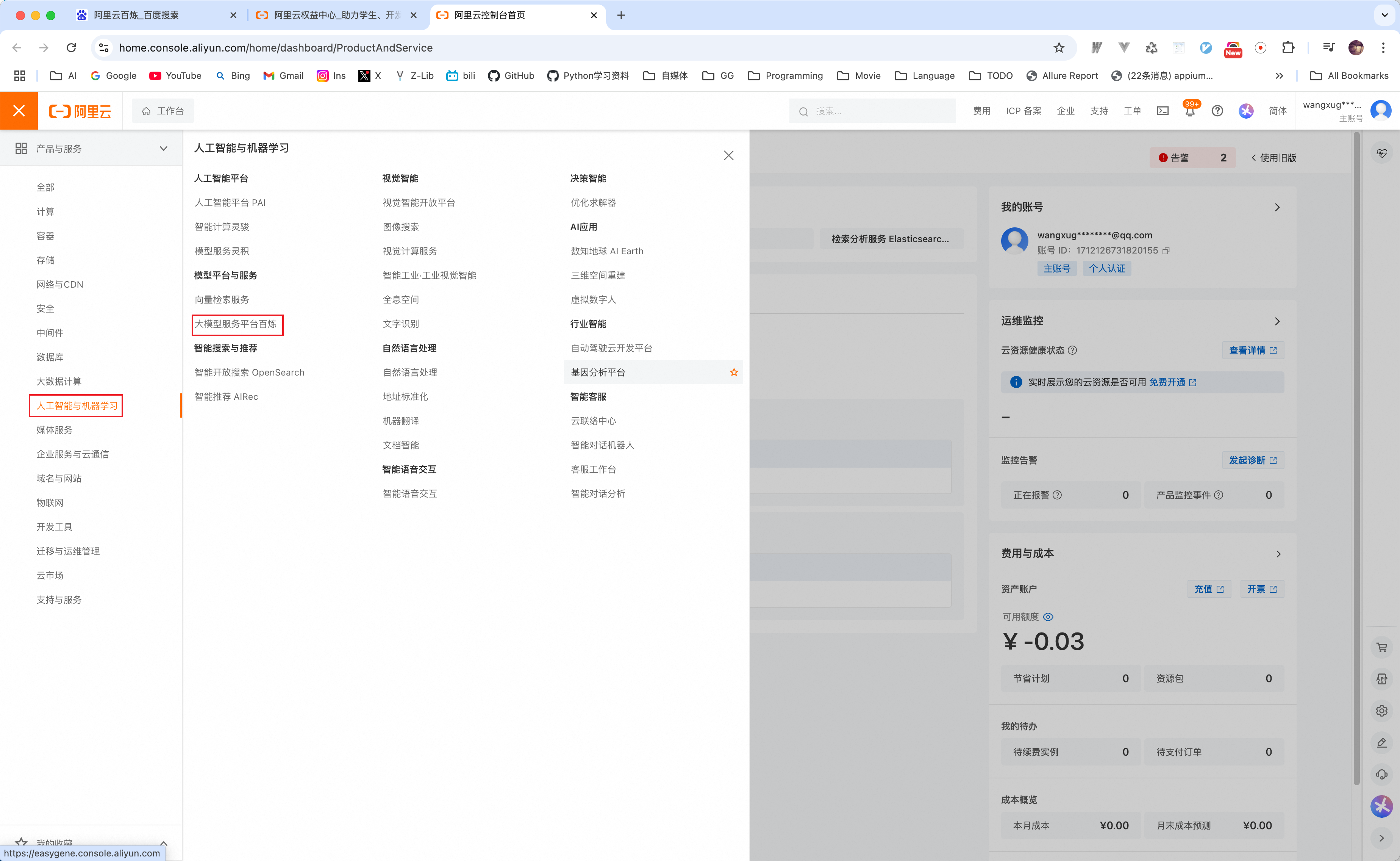Screen dimensions: 1400x861
Task: Open ICP 备案 in top navigation
Action: tap(1023, 111)
